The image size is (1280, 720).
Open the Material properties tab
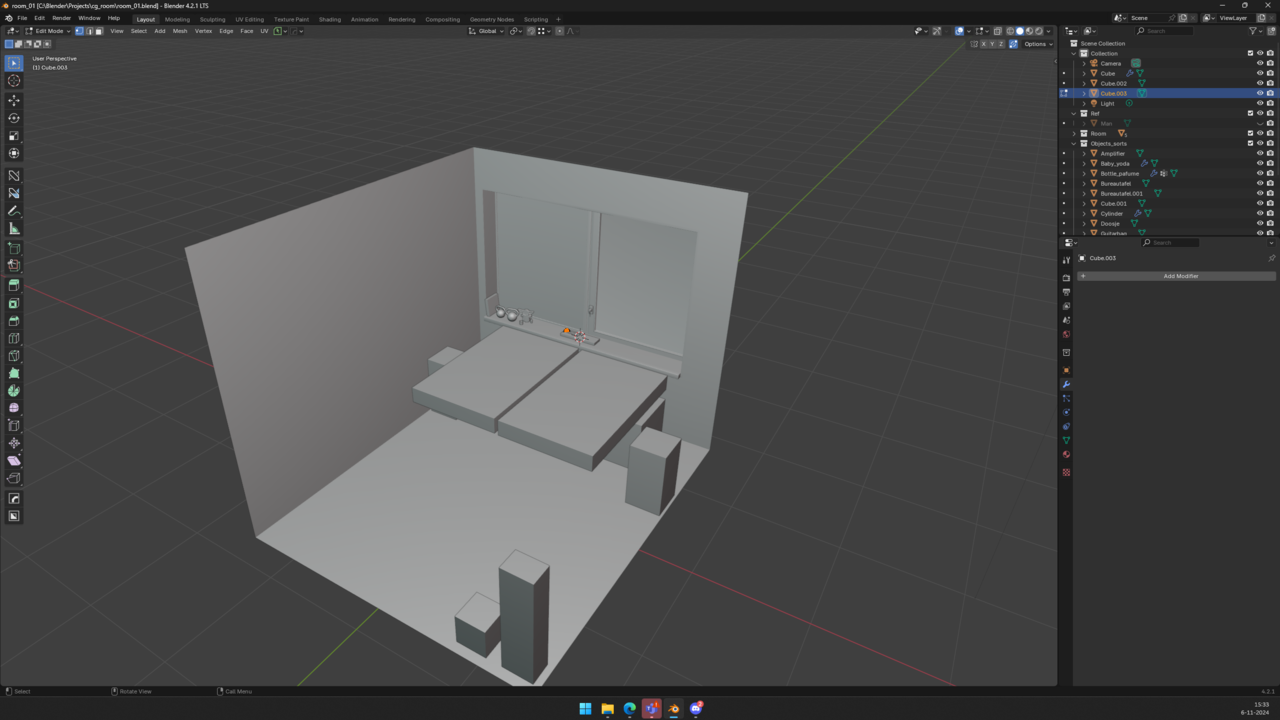click(x=1066, y=455)
